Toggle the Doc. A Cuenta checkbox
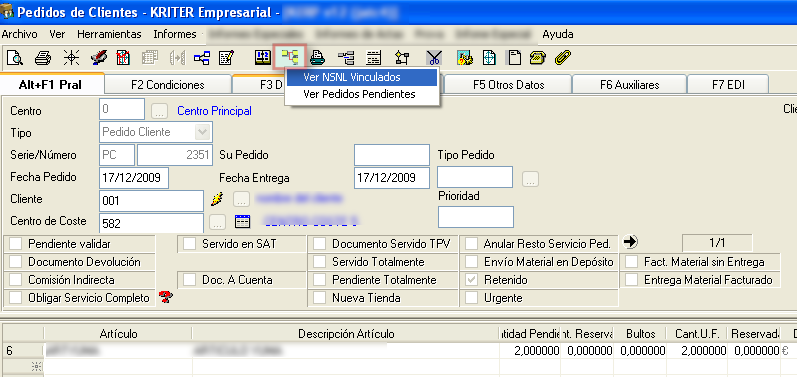Screen dimensions: 797x377 190,280
